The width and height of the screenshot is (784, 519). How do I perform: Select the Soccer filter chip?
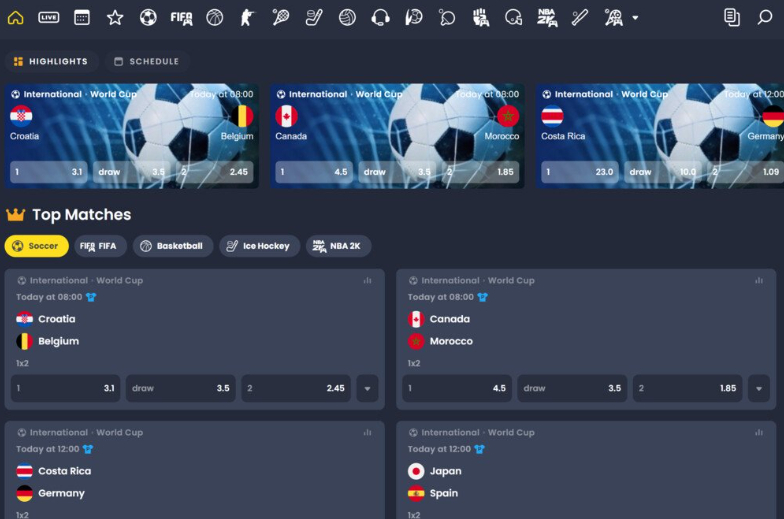point(36,246)
